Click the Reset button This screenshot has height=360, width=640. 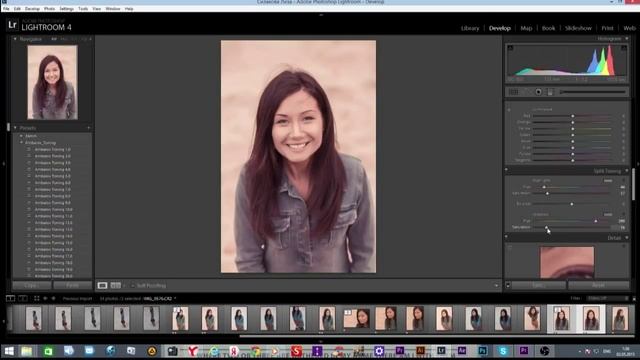pos(598,285)
